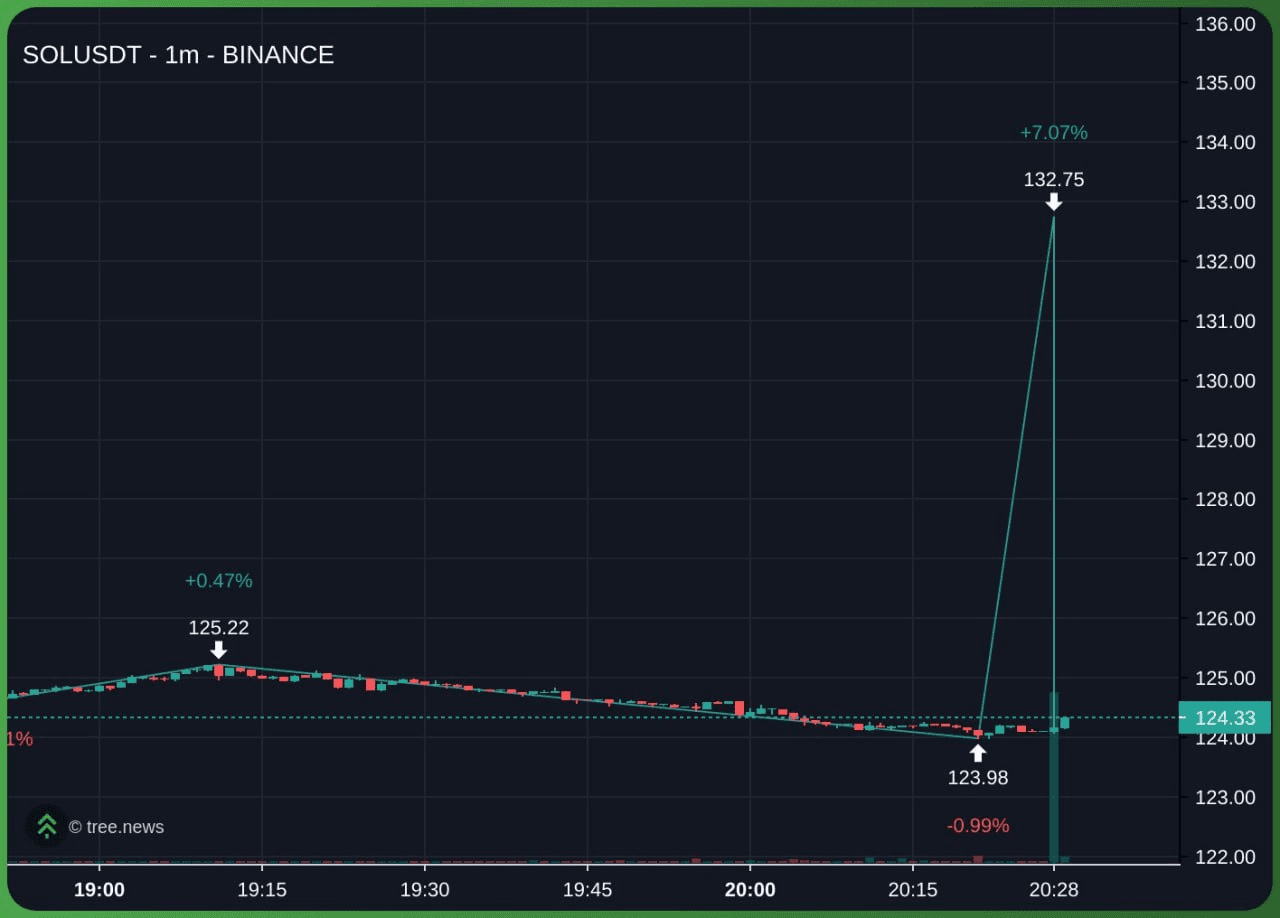The width and height of the screenshot is (1280, 918).
Task: Click the 128.00 price axis label
Action: pos(1225,500)
